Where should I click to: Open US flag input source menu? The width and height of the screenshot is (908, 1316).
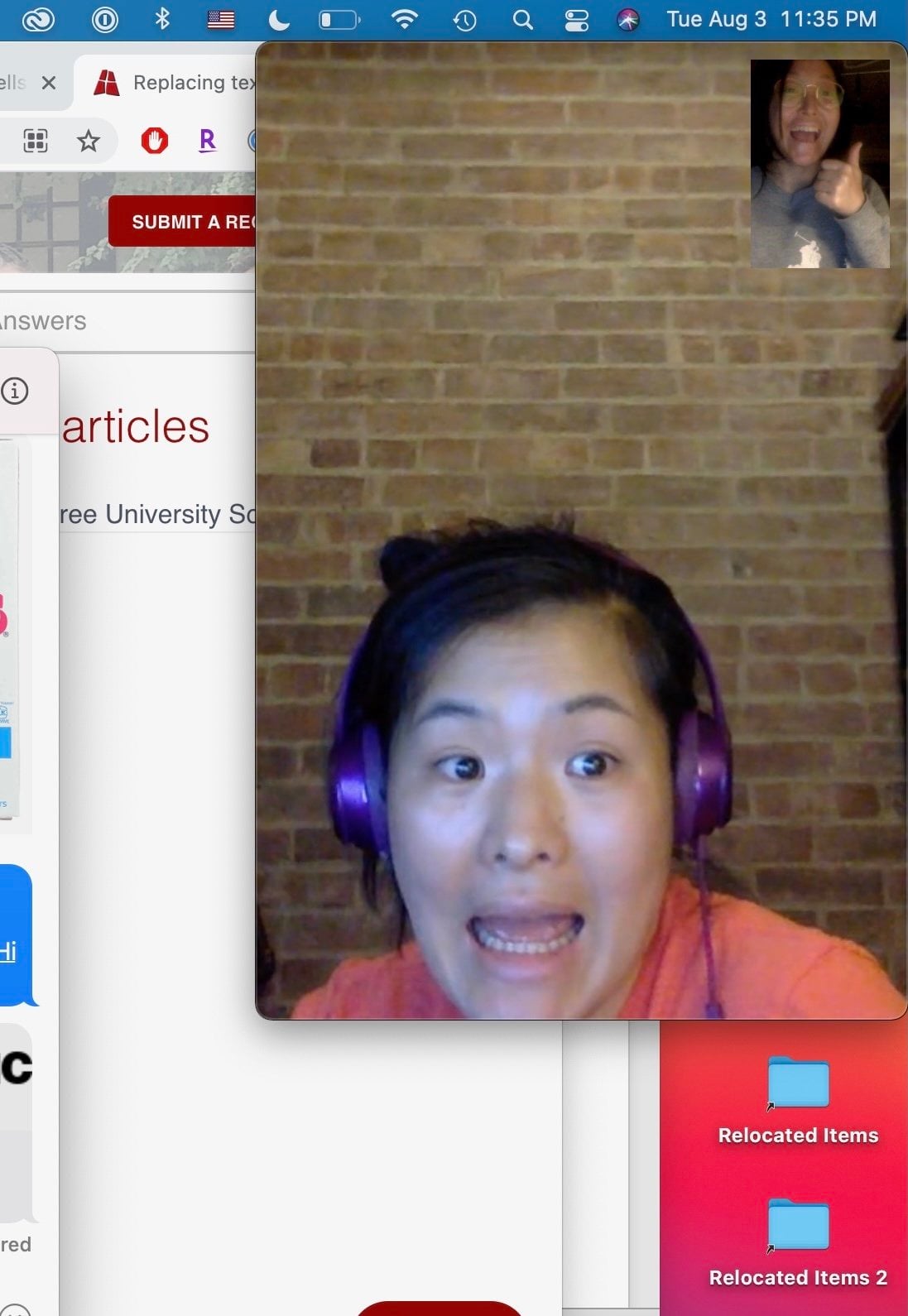coord(220,19)
